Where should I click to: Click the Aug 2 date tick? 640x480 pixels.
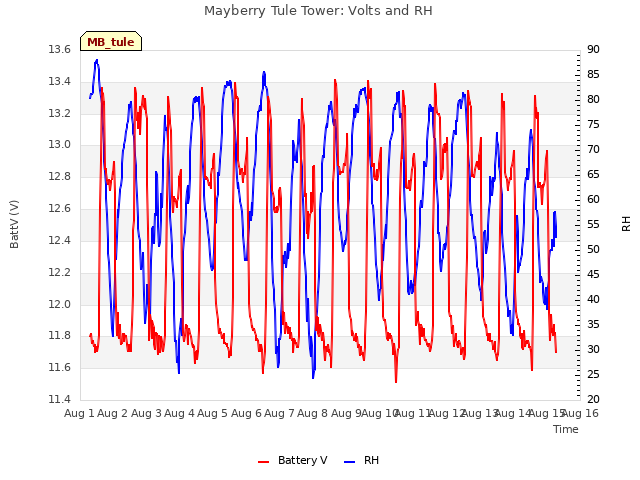pyautogui.click(x=112, y=413)
